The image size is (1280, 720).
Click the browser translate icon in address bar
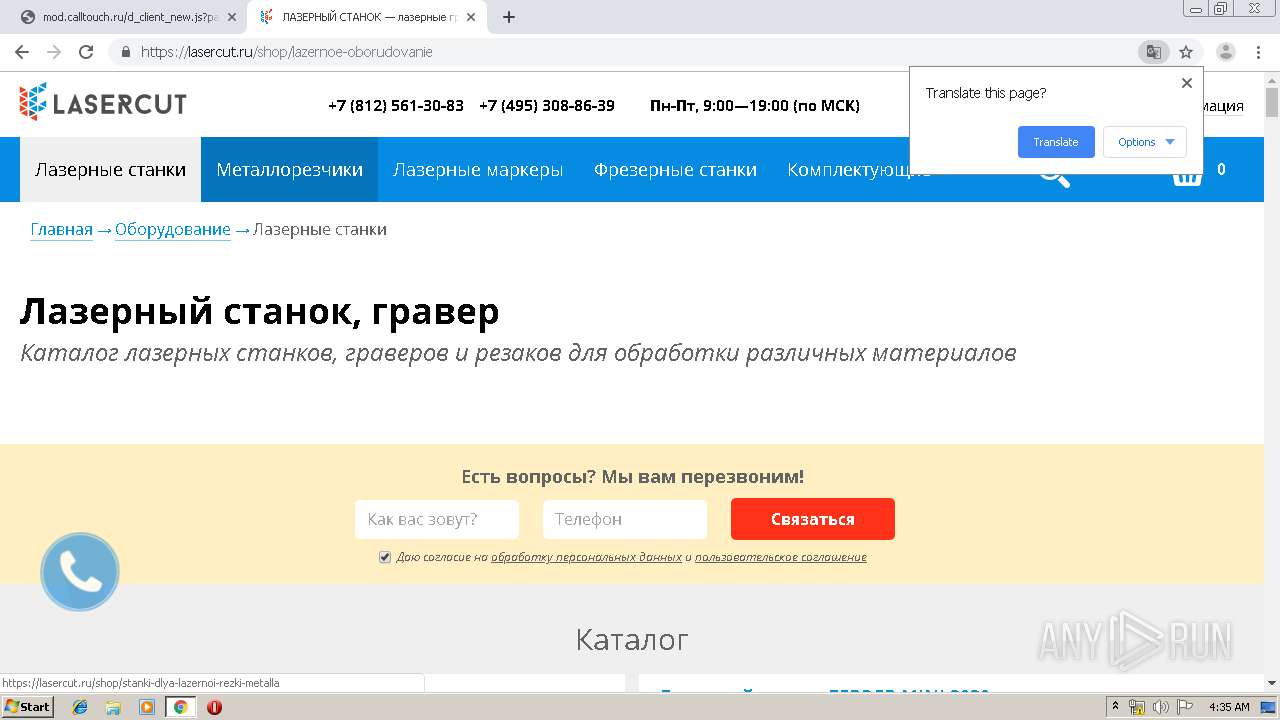tap(1153, 52)
